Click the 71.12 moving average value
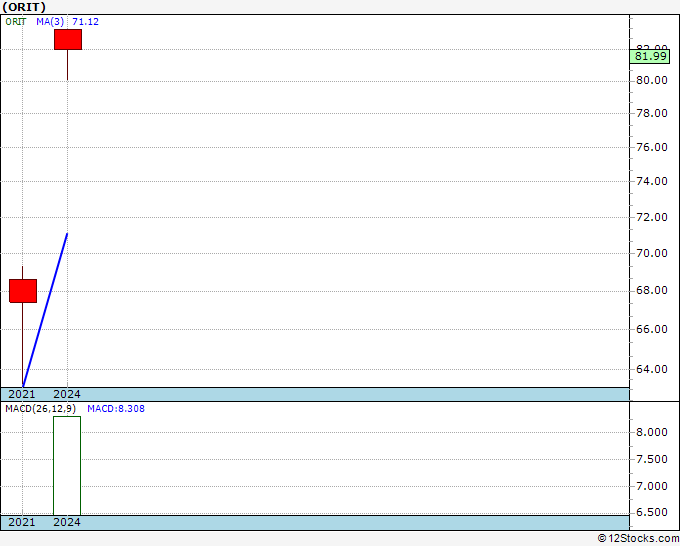The image size is (680, 546). [x=85, y=22]
